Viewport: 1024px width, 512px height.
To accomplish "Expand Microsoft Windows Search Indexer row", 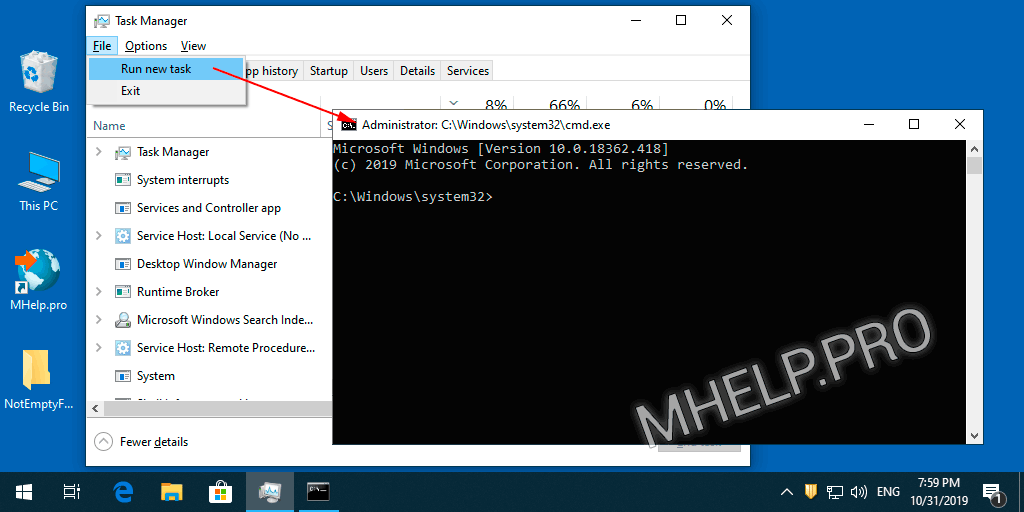I will [99, 320].
